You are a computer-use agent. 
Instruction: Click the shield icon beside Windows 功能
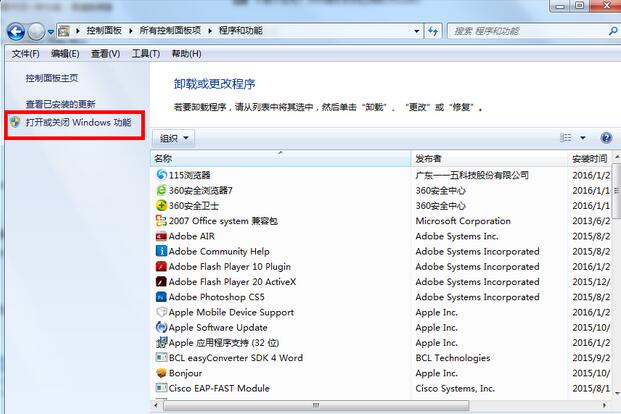[x=15, y=122]
